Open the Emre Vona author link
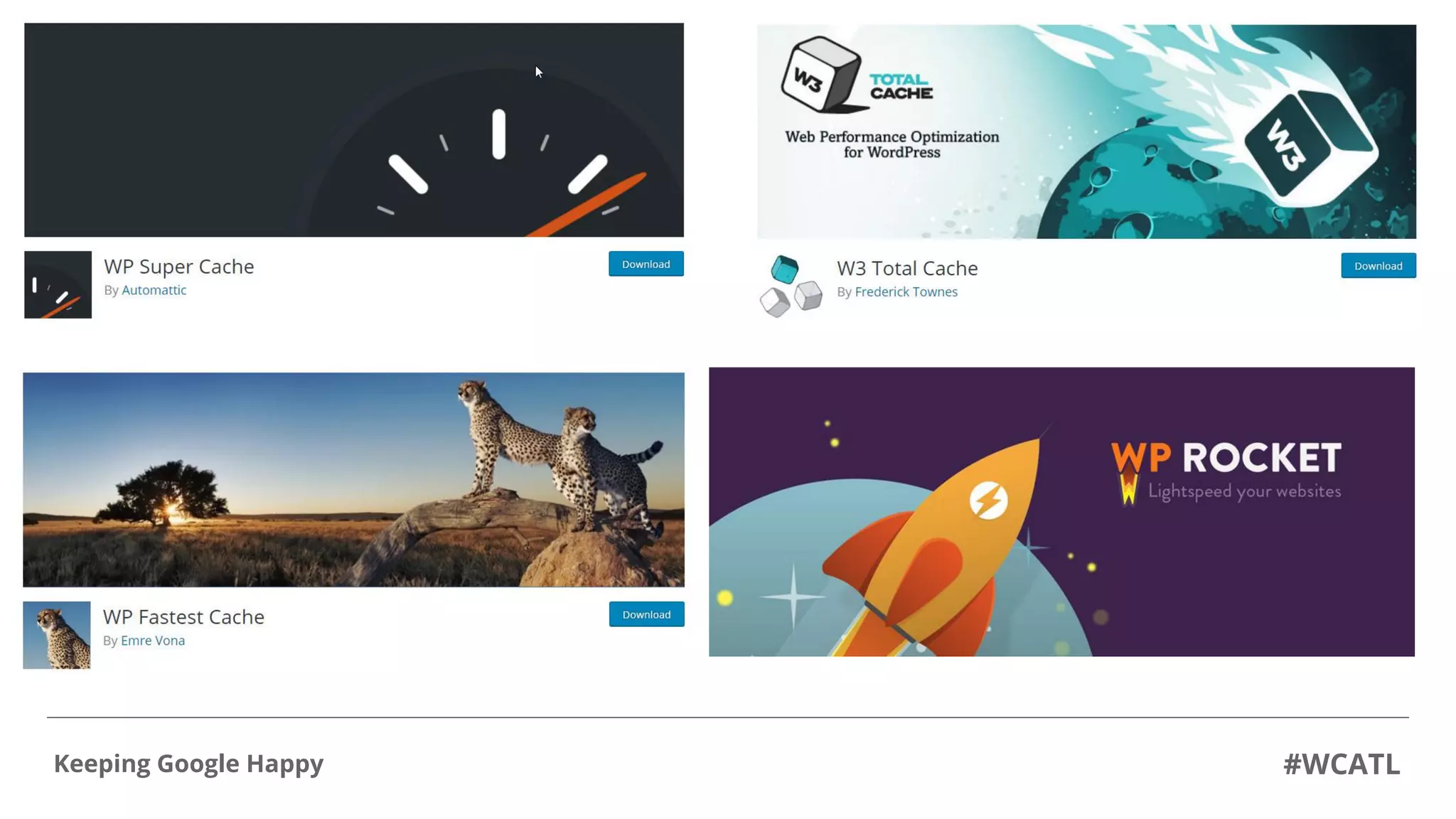 click(x=152, y=641)
